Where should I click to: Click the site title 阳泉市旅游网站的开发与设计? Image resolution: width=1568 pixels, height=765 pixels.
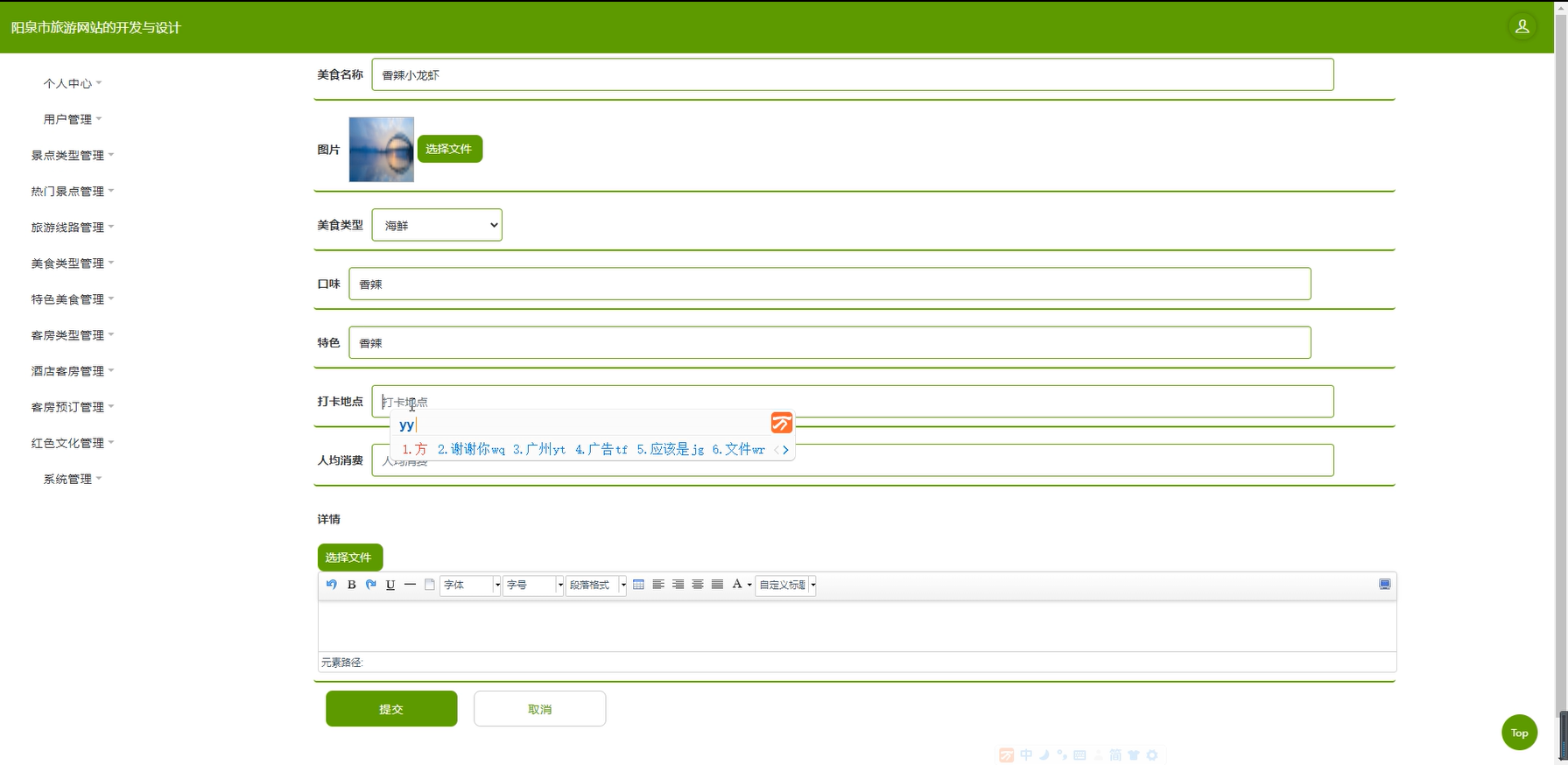coord(95,27)
